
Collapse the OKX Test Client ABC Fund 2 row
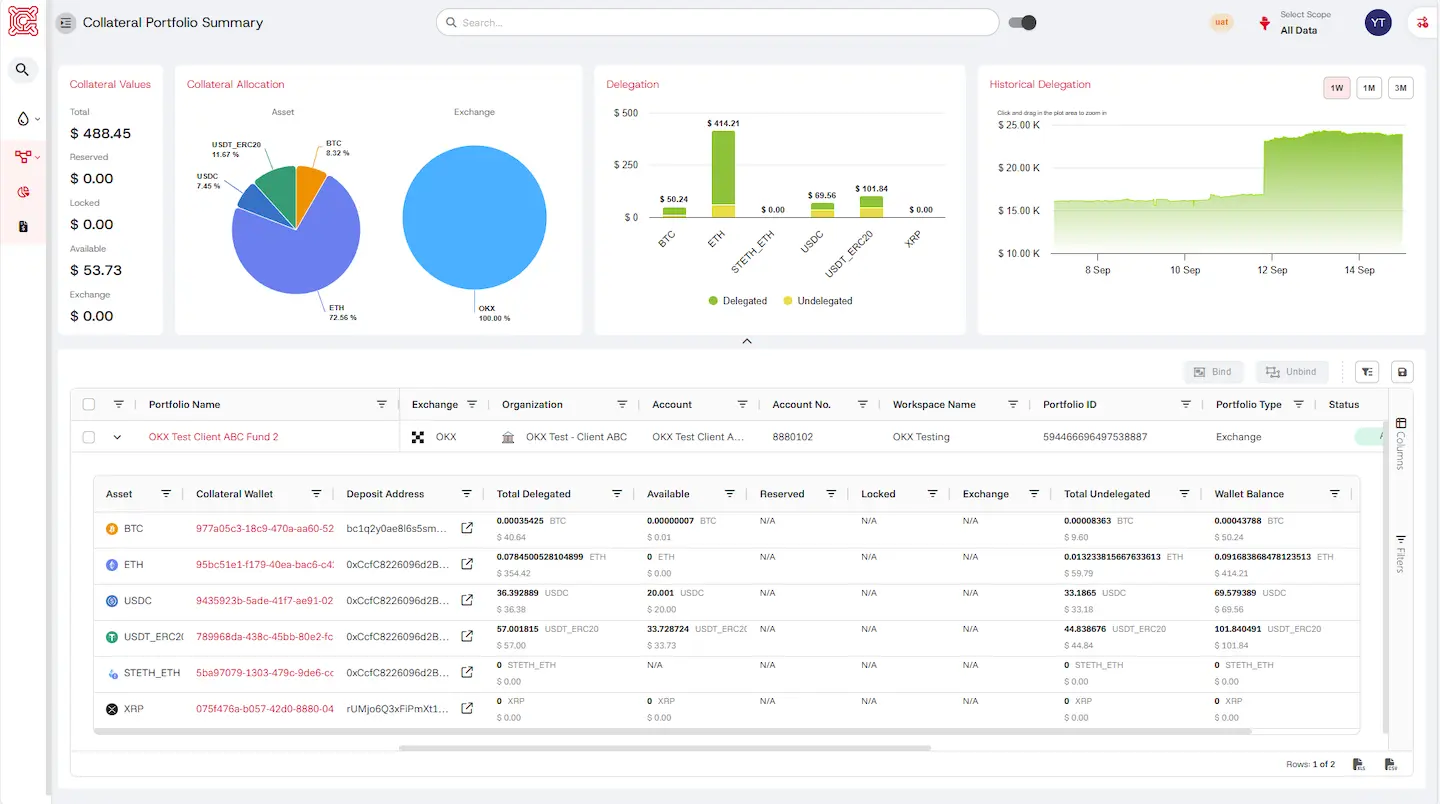(x=117, y=437)
